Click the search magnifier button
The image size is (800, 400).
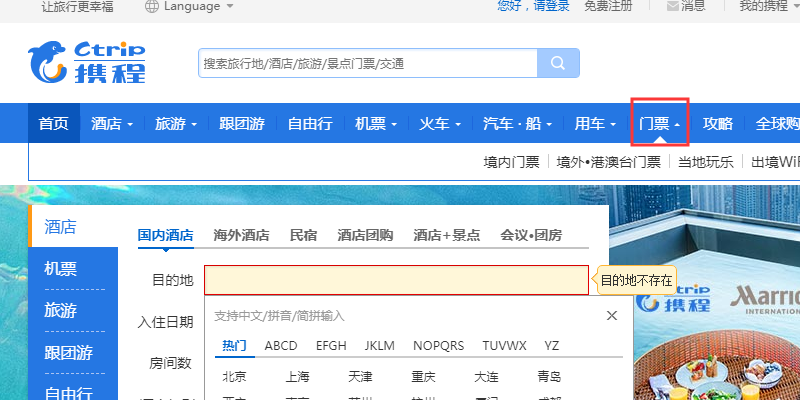[558, 63]
